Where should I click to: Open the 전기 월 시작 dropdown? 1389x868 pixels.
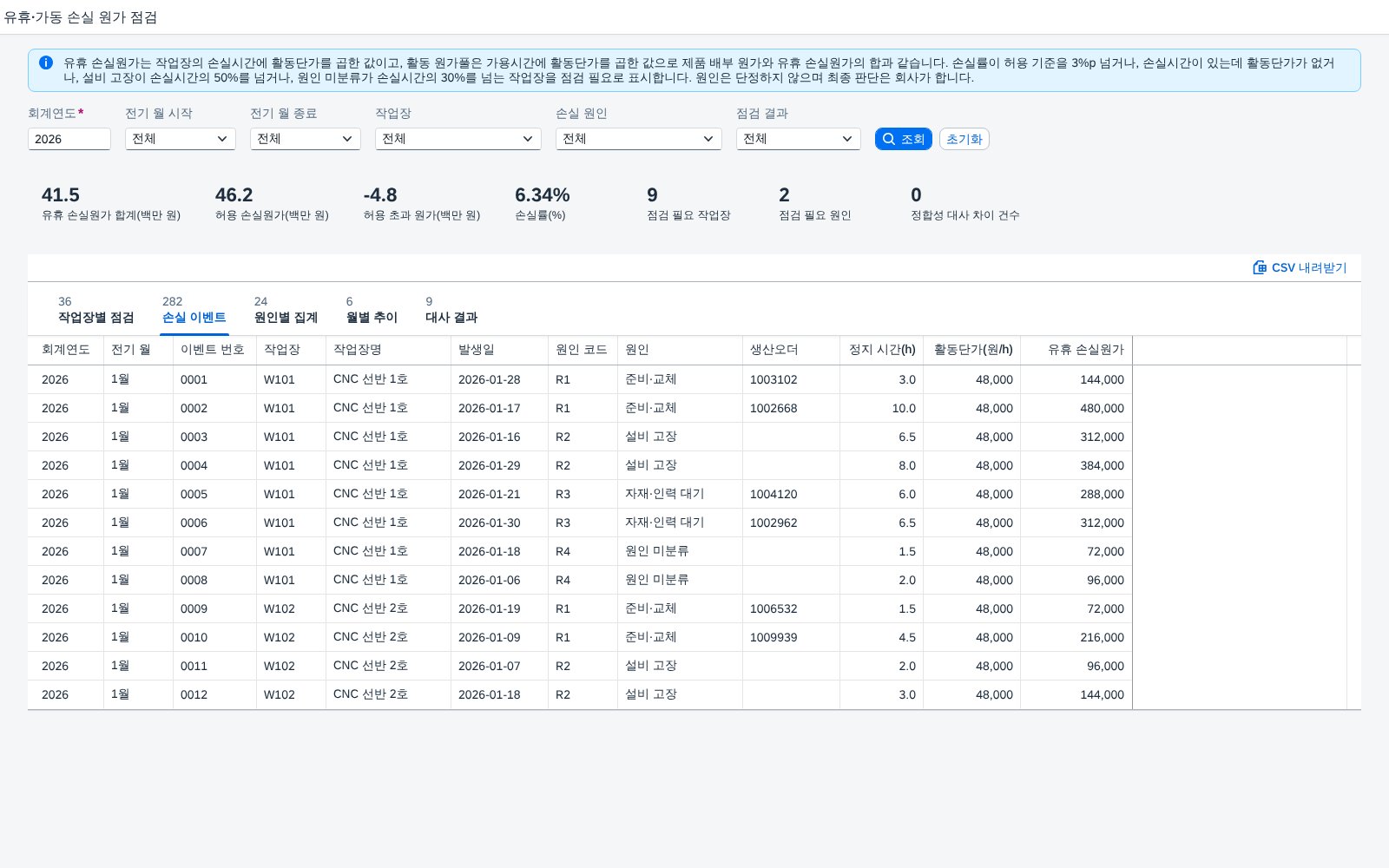(x=181, y=139)
